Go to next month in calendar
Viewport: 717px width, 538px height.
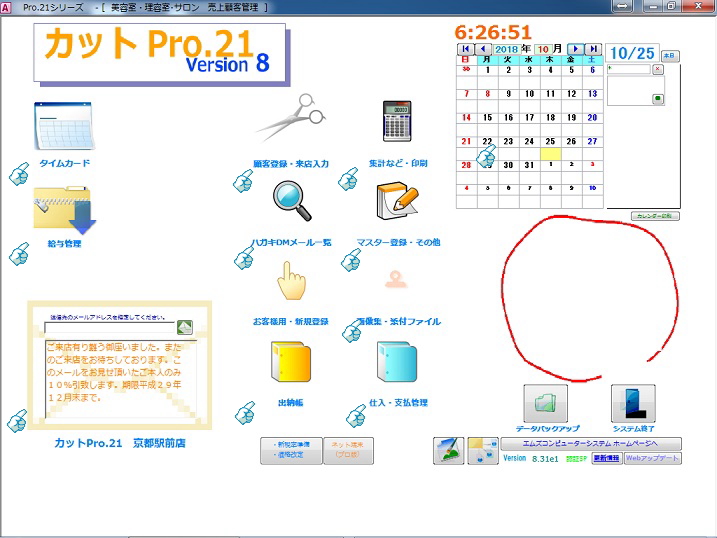[x=576, y=49]
